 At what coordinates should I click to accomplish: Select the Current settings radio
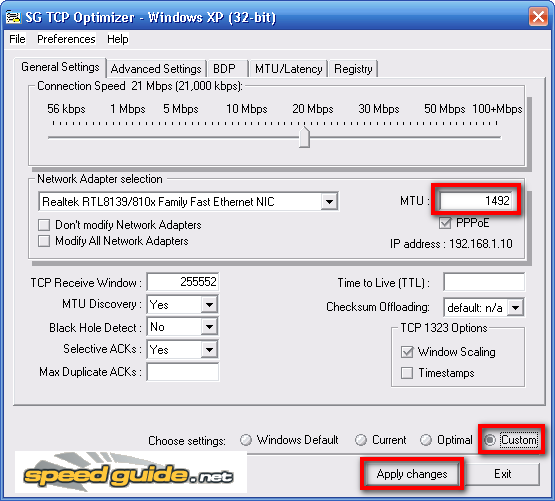[361, 440]
